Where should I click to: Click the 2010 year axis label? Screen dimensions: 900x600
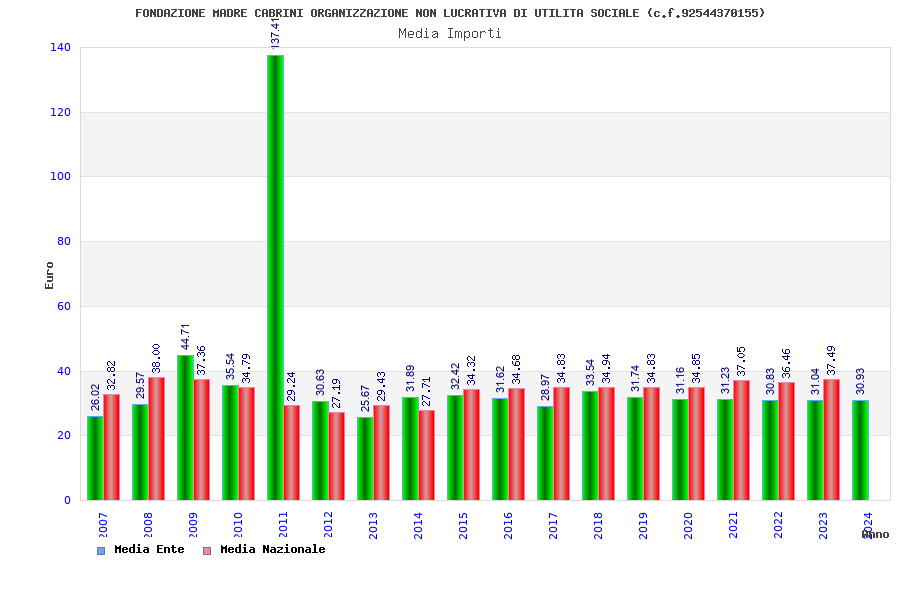pyautogui.click(x=238, y=525)
